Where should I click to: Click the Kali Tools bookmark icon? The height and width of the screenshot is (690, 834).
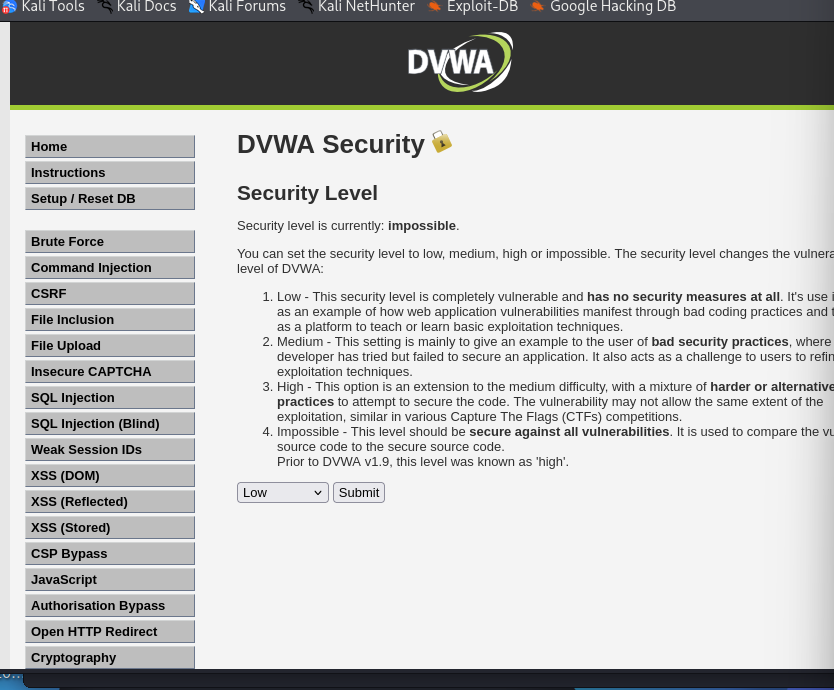tap(9, 7)
